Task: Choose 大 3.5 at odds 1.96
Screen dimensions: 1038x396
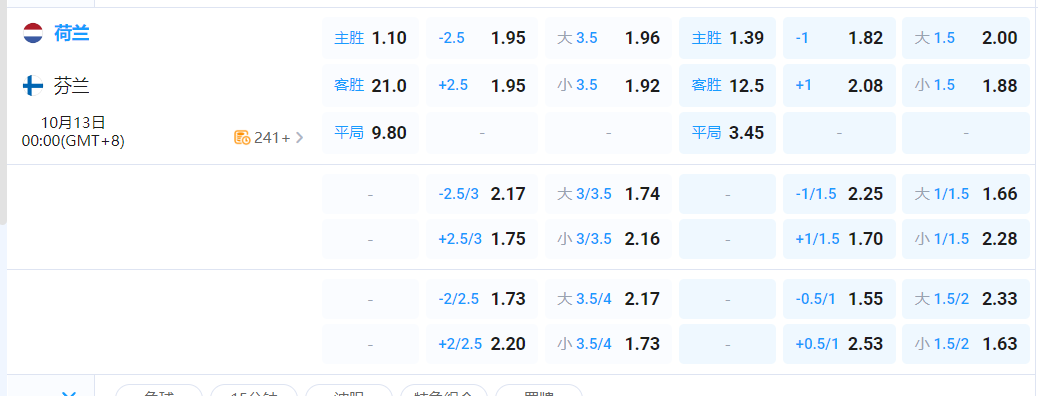Action: click(x=608, y=38)
